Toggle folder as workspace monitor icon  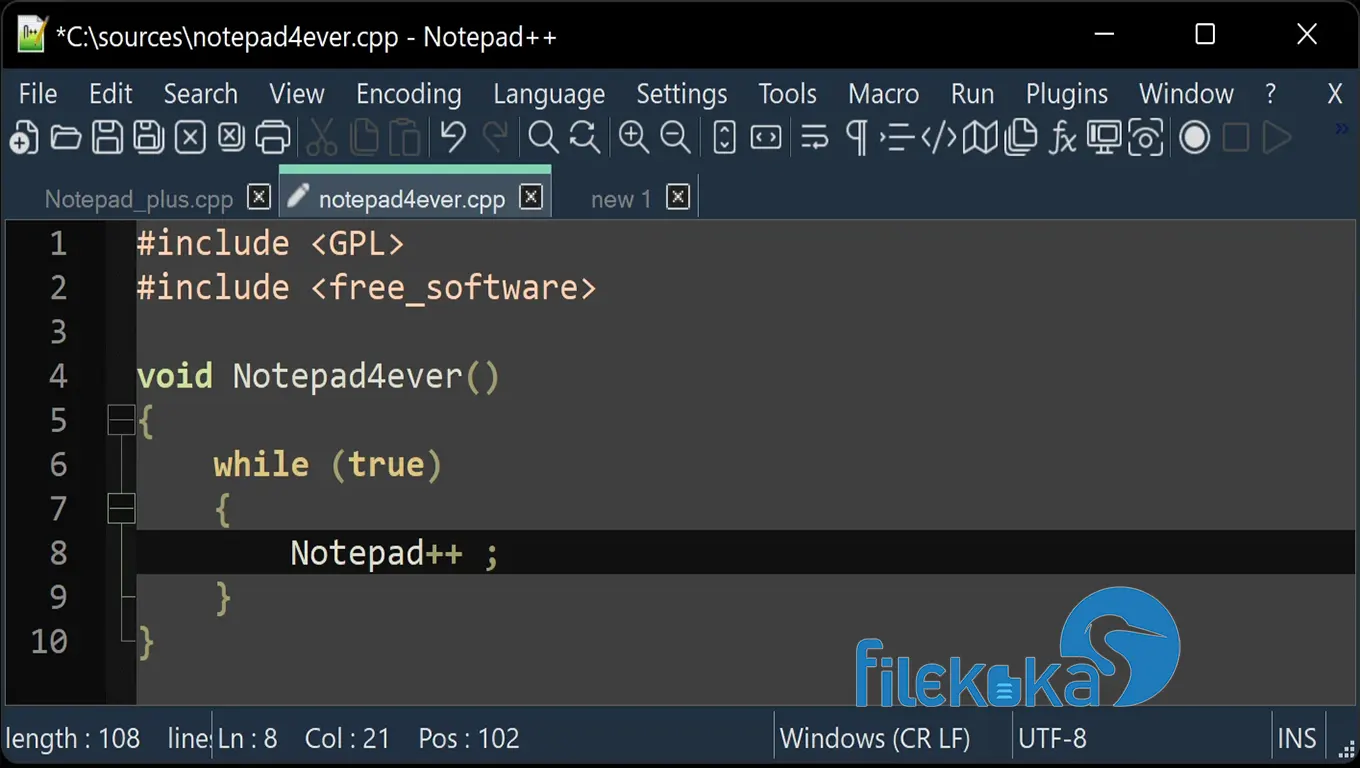tap(1104, 137)
